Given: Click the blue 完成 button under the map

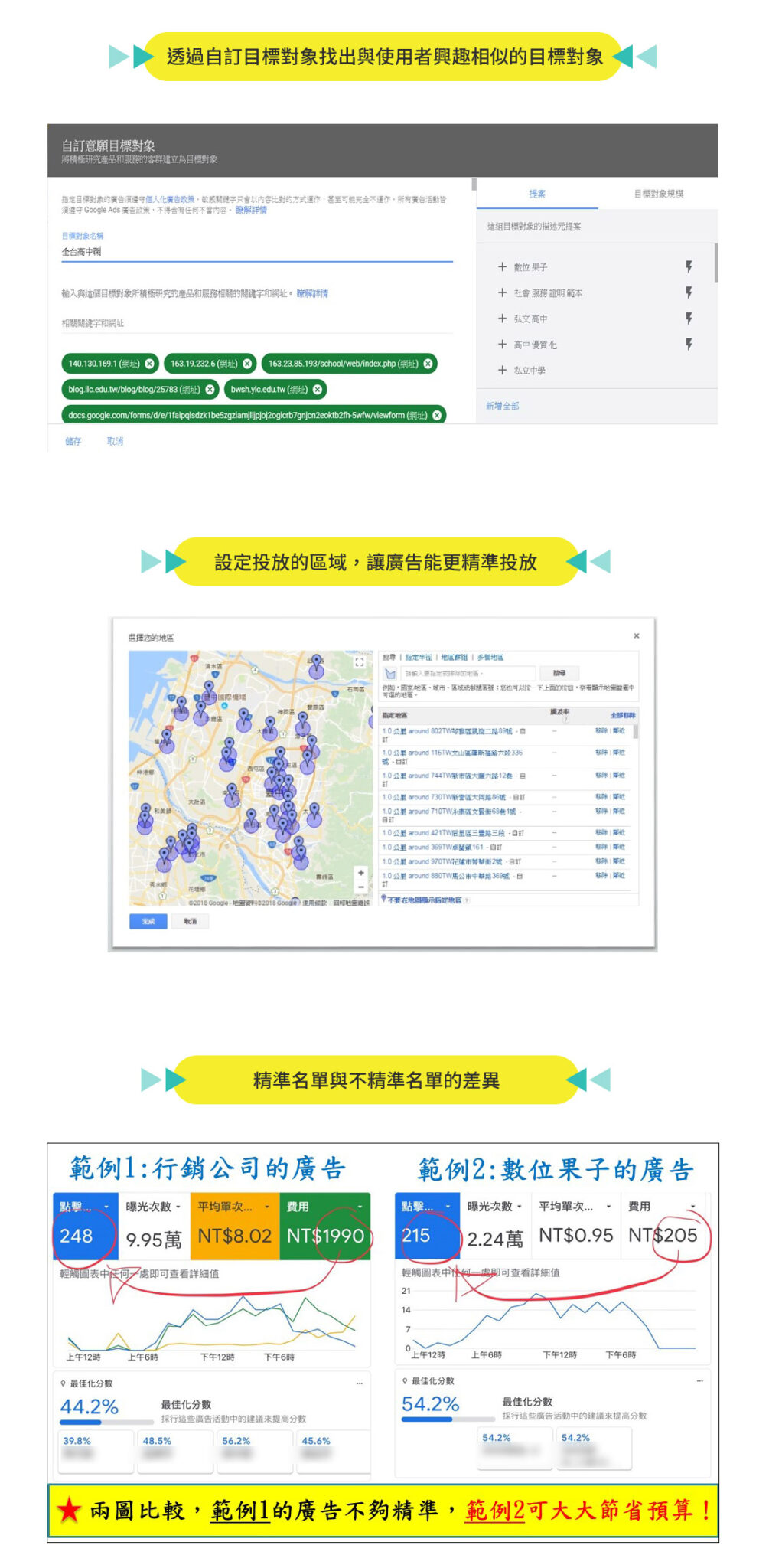Looking at the screenshot, I should (x=148, y=921).
